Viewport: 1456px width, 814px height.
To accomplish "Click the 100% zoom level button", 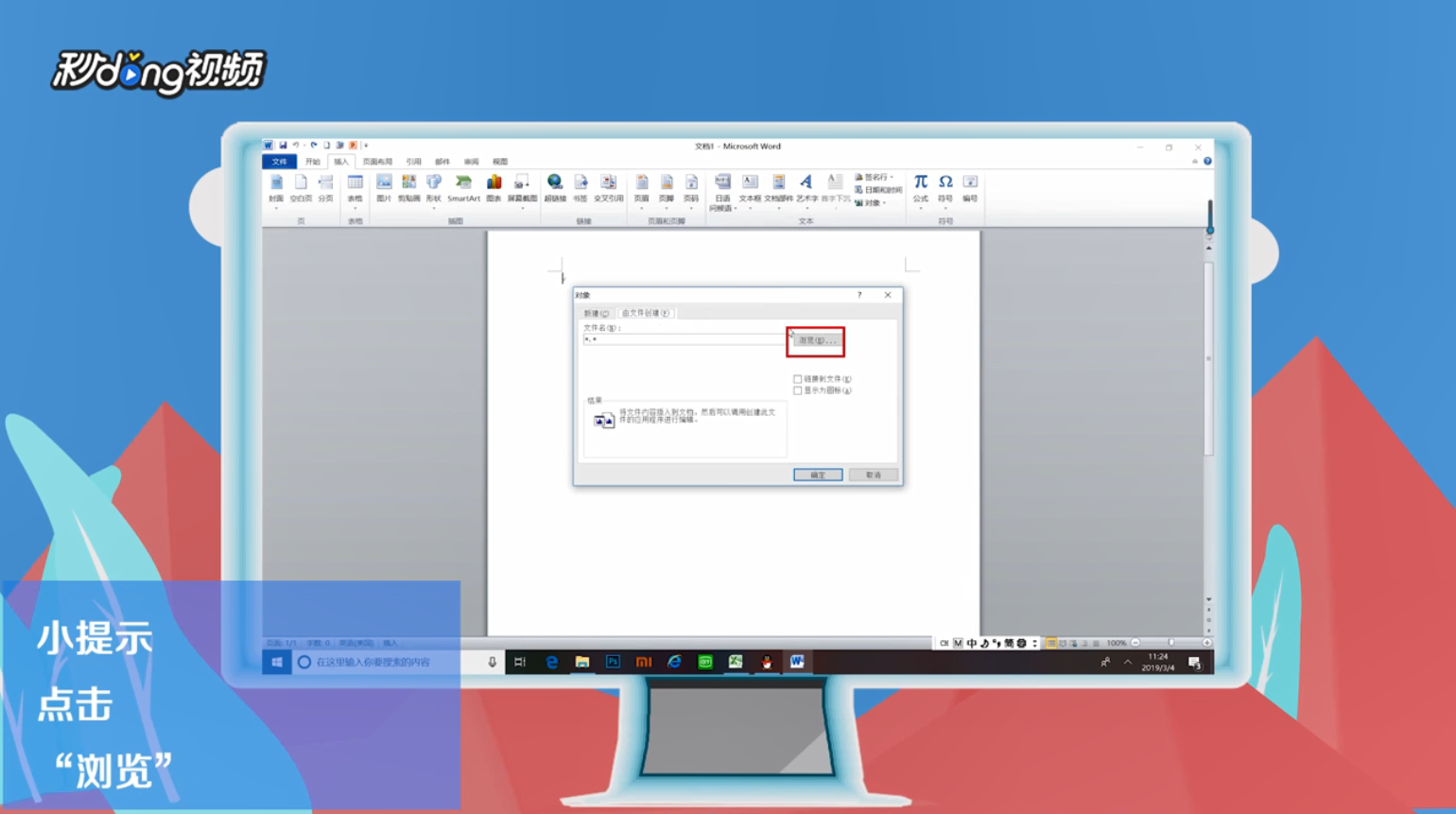I will 1117,643.
